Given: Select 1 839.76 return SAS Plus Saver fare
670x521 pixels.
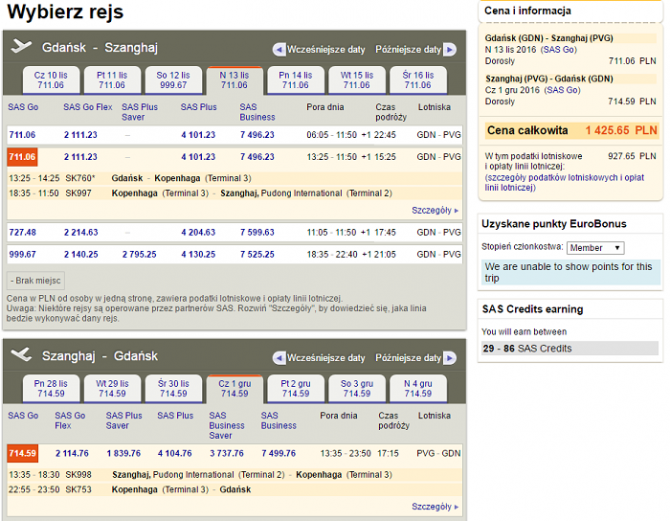Looking at the screenshot, I should 123,453.
